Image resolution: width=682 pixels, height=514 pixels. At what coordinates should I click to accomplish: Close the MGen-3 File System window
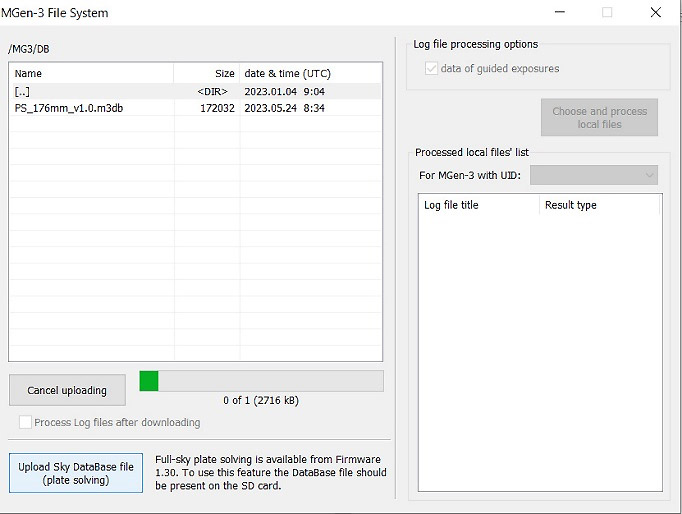[x=655, y=12]
